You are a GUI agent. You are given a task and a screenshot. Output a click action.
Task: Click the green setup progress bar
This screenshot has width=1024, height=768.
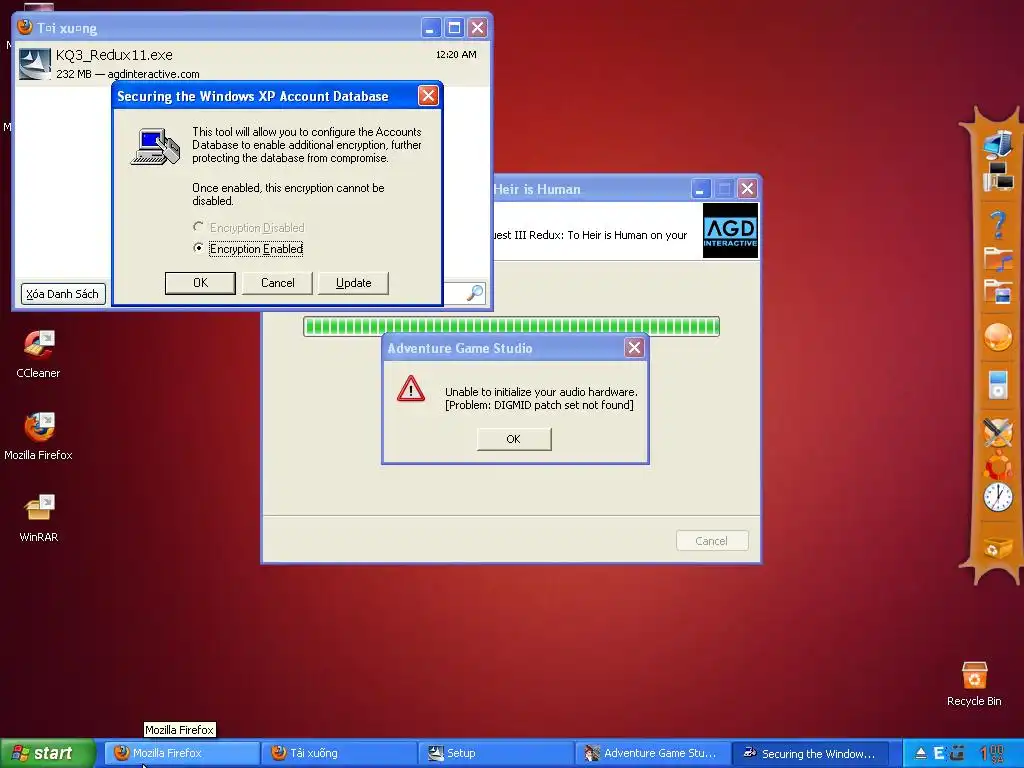[511, 326]
